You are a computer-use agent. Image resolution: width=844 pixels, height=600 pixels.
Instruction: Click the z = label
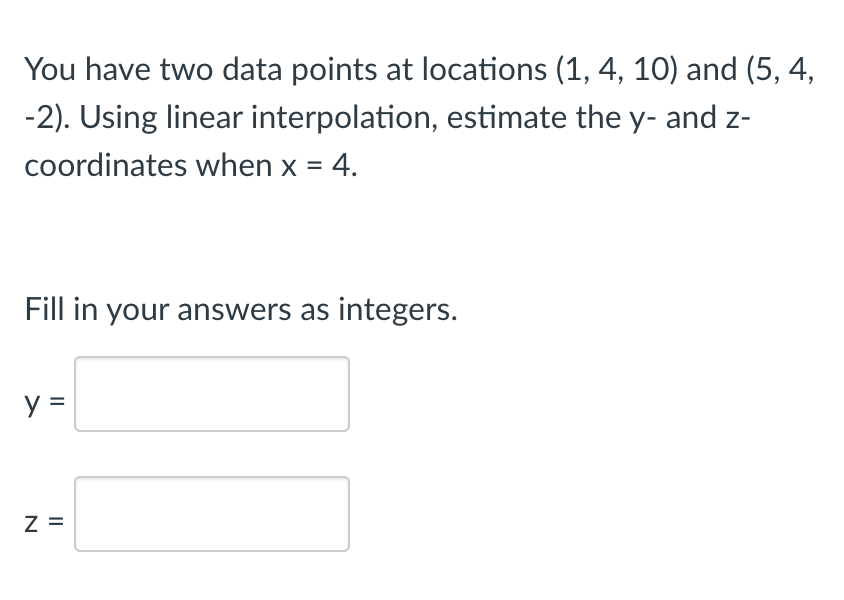(43, 522)
